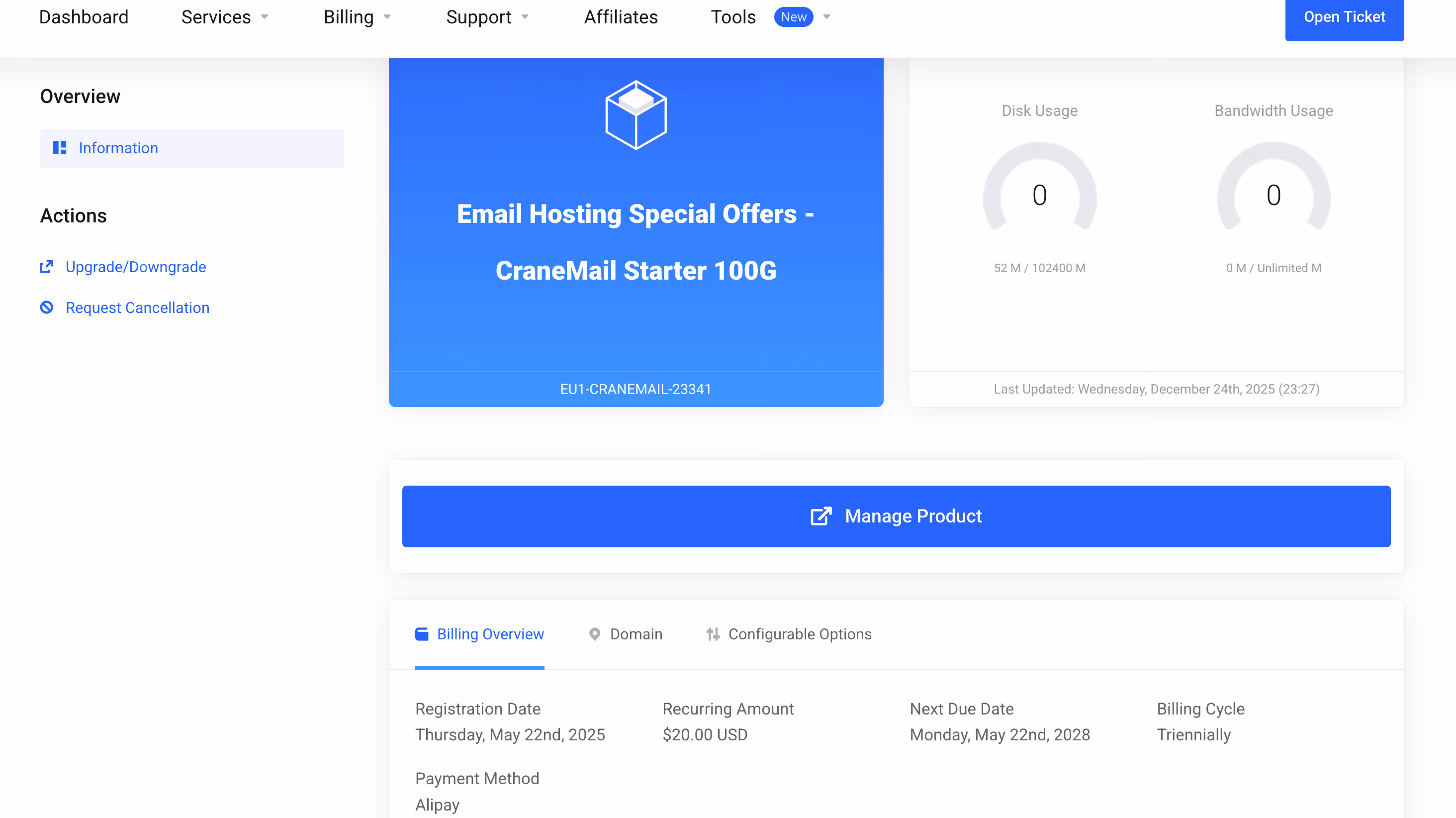Click the Request Cancellation ban icon
This screenshot has height=818, width=1456.
pyautogui.click(x=46, y=307)
